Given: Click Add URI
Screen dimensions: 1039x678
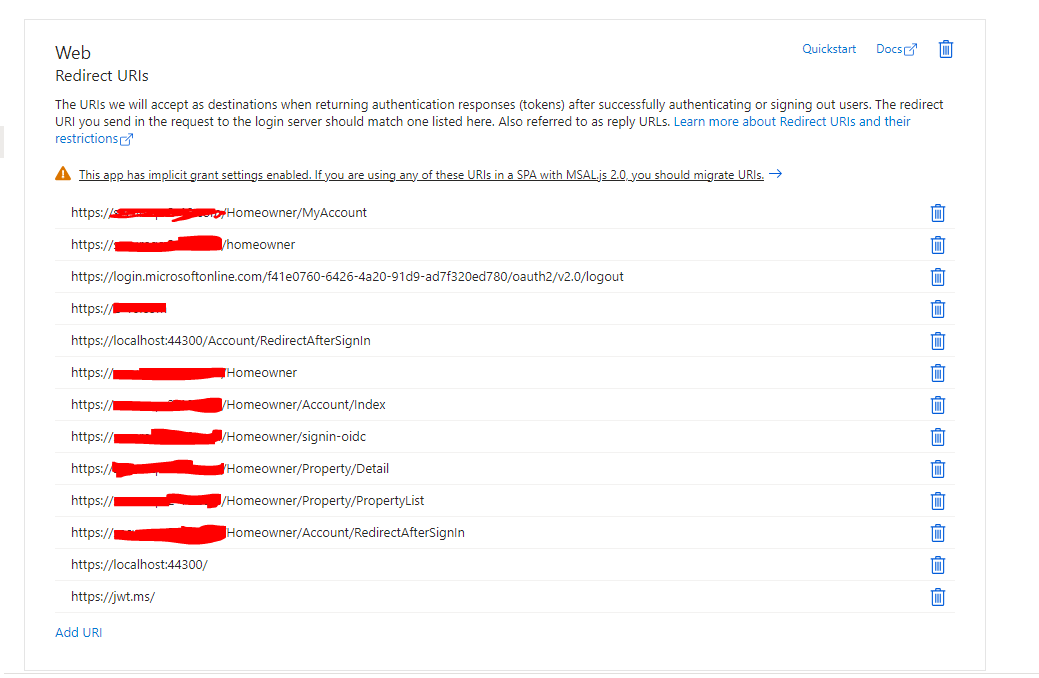Looking at the screenshot, I should (78, 632).
